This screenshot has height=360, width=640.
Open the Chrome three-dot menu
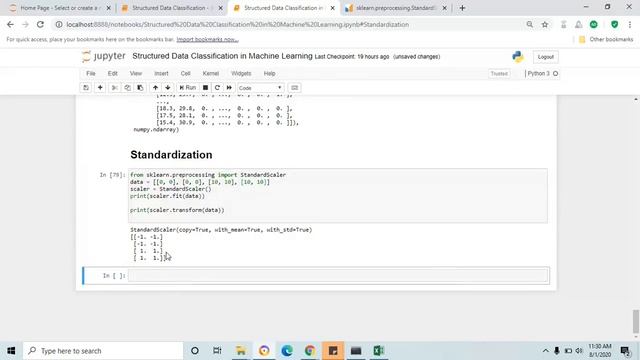(630, 24)
